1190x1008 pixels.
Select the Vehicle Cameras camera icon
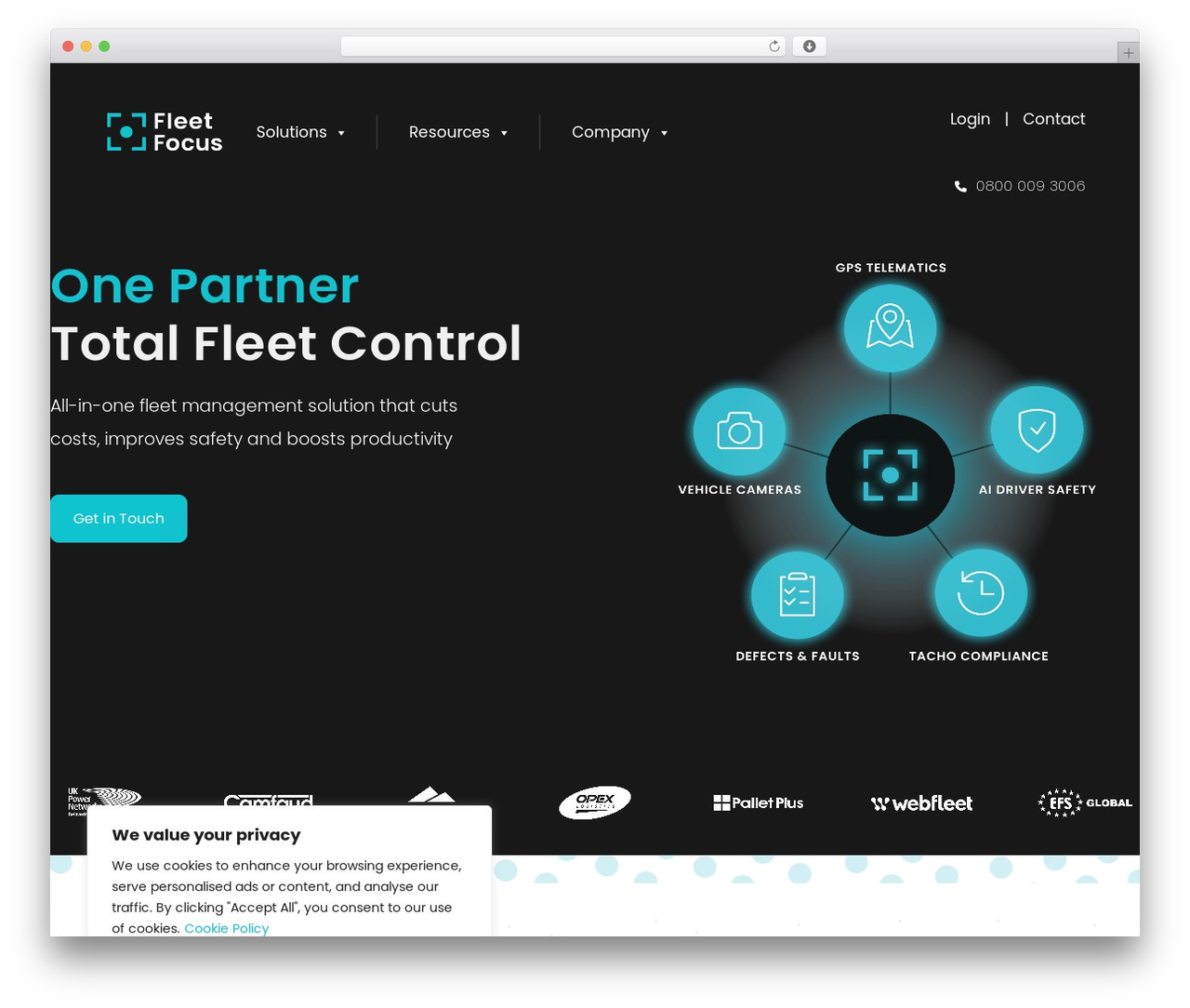(x=740, y=431)
